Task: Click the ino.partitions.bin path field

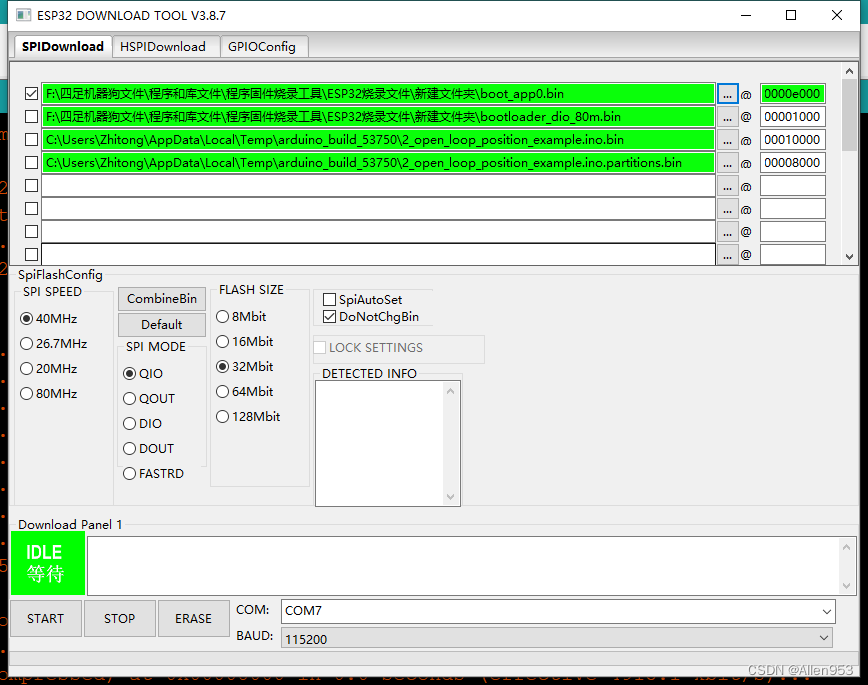Action: 379,163
